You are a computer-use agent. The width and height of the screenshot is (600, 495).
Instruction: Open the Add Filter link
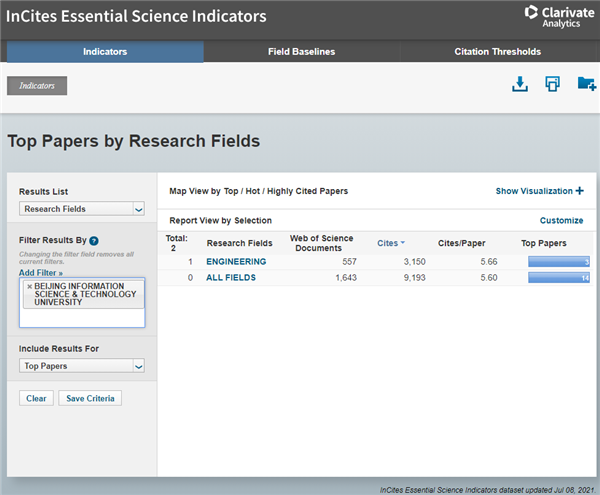coord(40,272)
